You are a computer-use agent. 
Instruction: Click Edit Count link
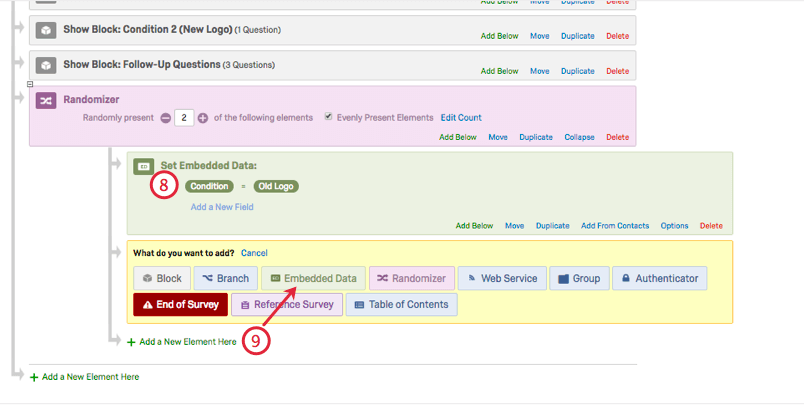click(x=461, y=117)
